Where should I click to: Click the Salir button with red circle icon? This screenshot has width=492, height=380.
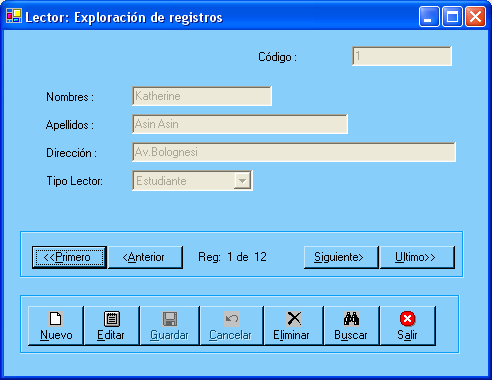coord(408,326)
